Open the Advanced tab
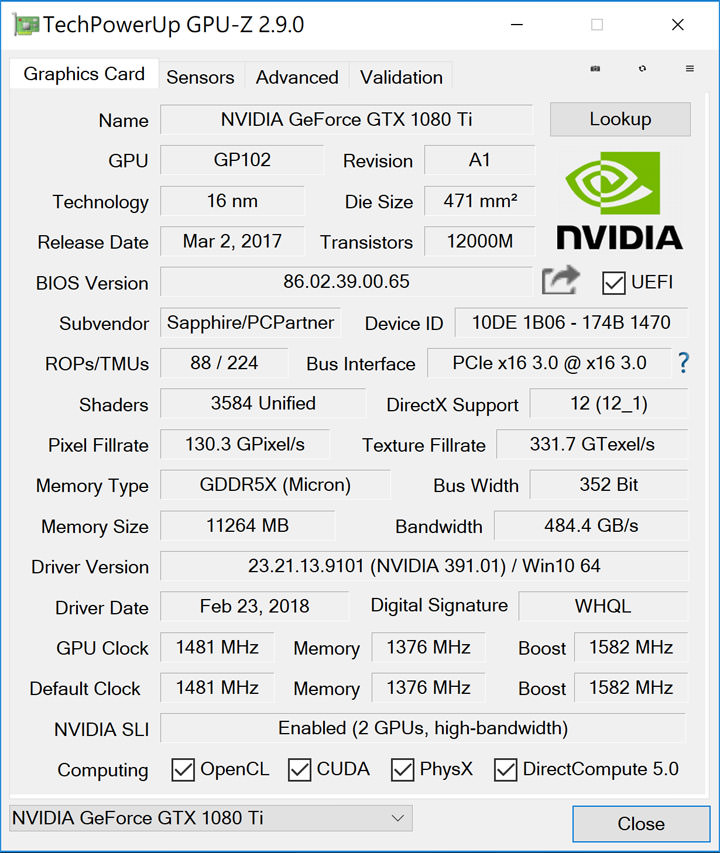The width and height of the screenshot is (720, 853). point(296,76)
